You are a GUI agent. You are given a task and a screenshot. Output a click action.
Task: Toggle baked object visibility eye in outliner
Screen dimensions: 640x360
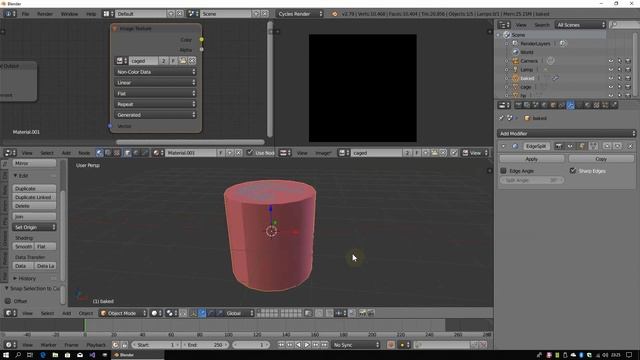[x=611, y=78]
